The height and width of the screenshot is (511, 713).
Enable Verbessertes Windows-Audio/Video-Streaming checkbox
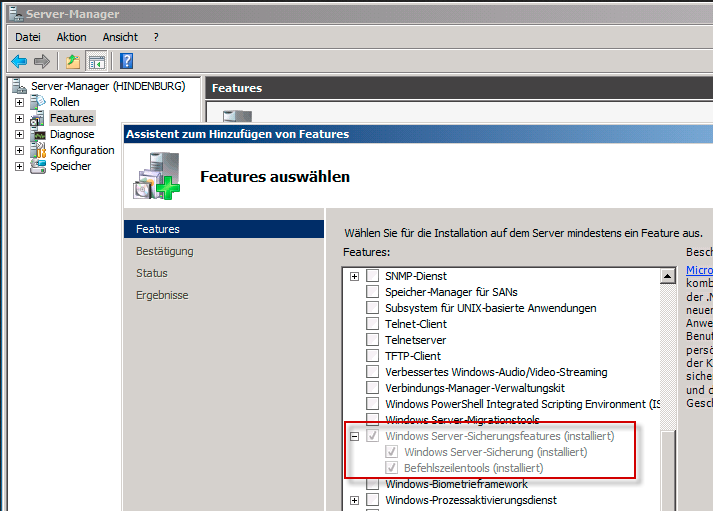click(372, 371)
